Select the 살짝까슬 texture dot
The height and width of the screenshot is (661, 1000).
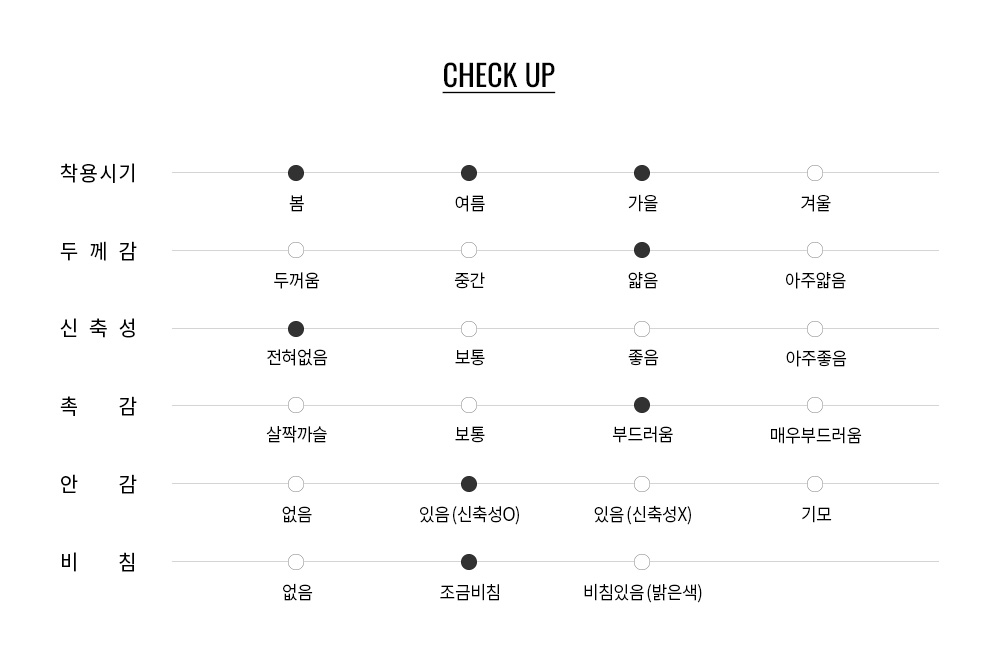point(296,405)
